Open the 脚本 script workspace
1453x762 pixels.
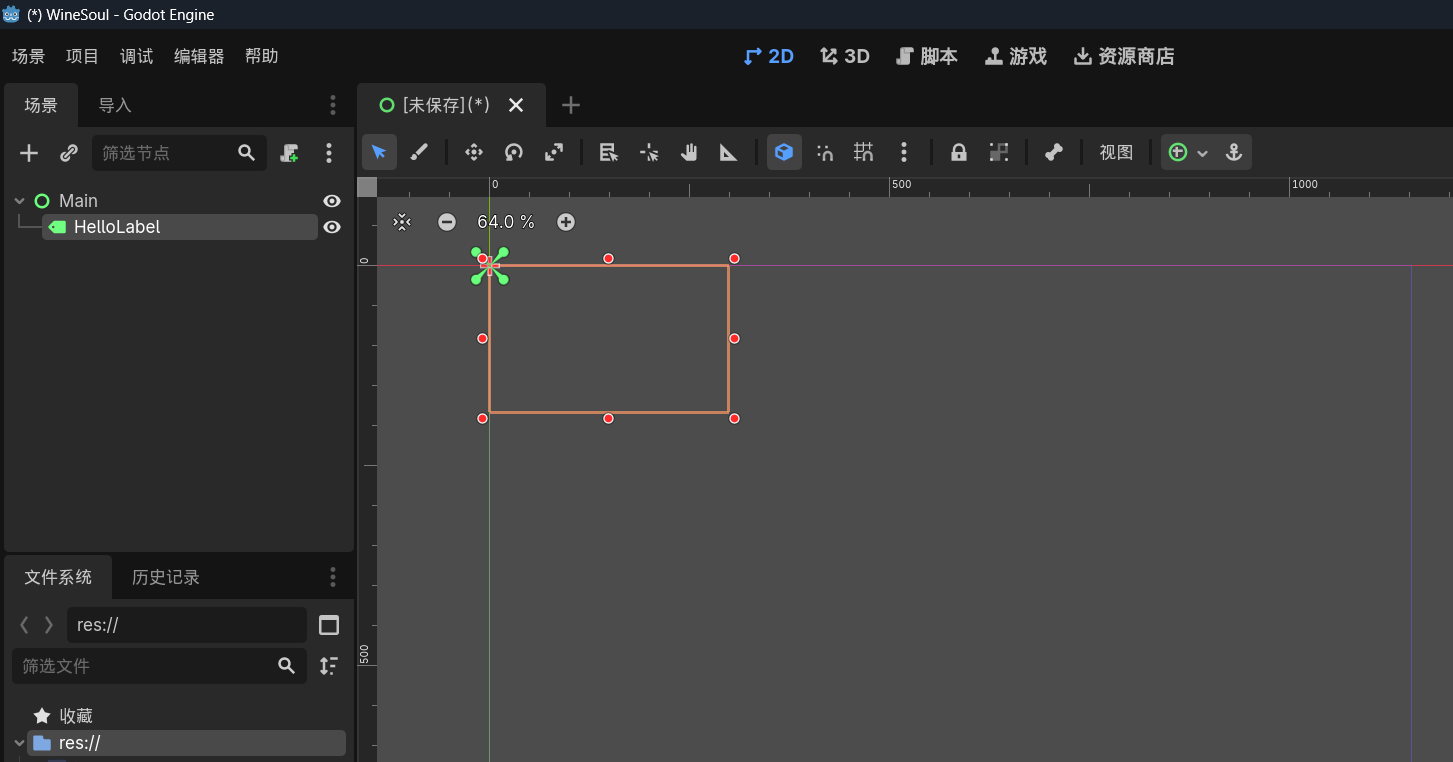point(927,56)
